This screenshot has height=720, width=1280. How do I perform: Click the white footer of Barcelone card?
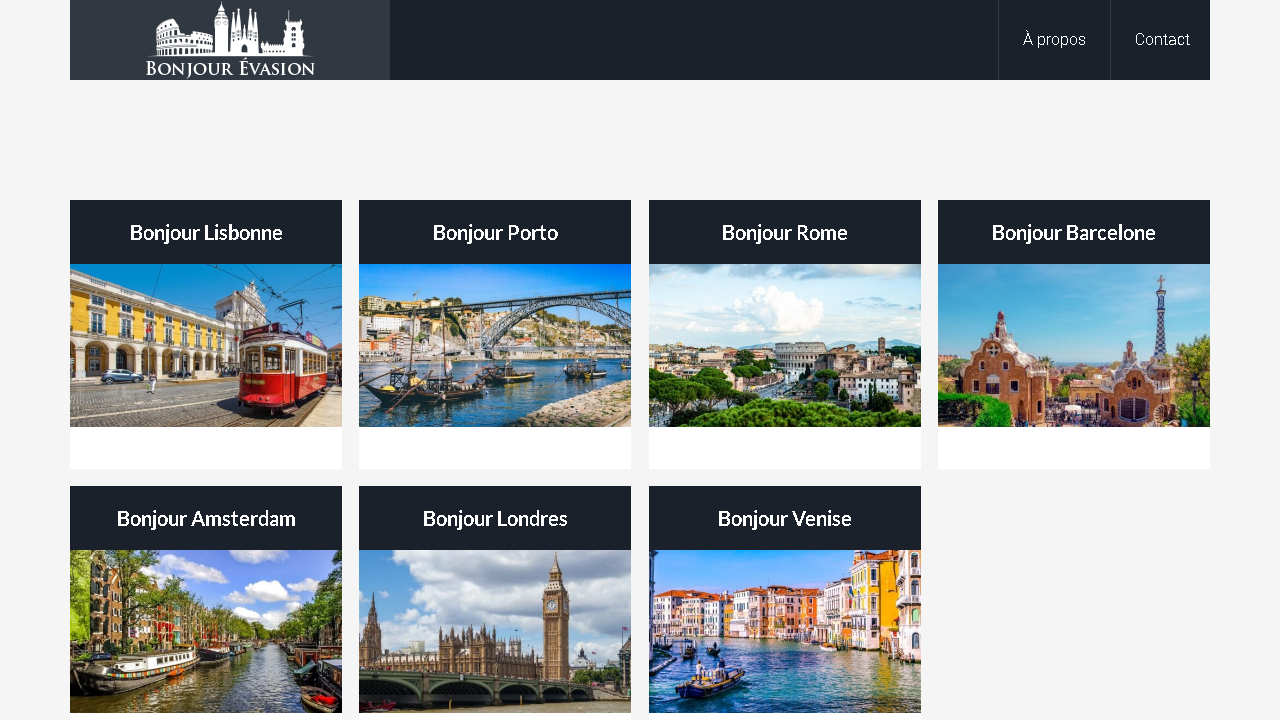click(1074, 448)
